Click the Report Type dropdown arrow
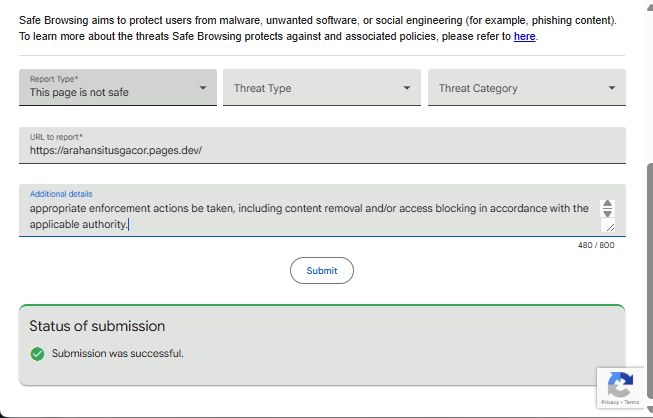 [202, 88]
